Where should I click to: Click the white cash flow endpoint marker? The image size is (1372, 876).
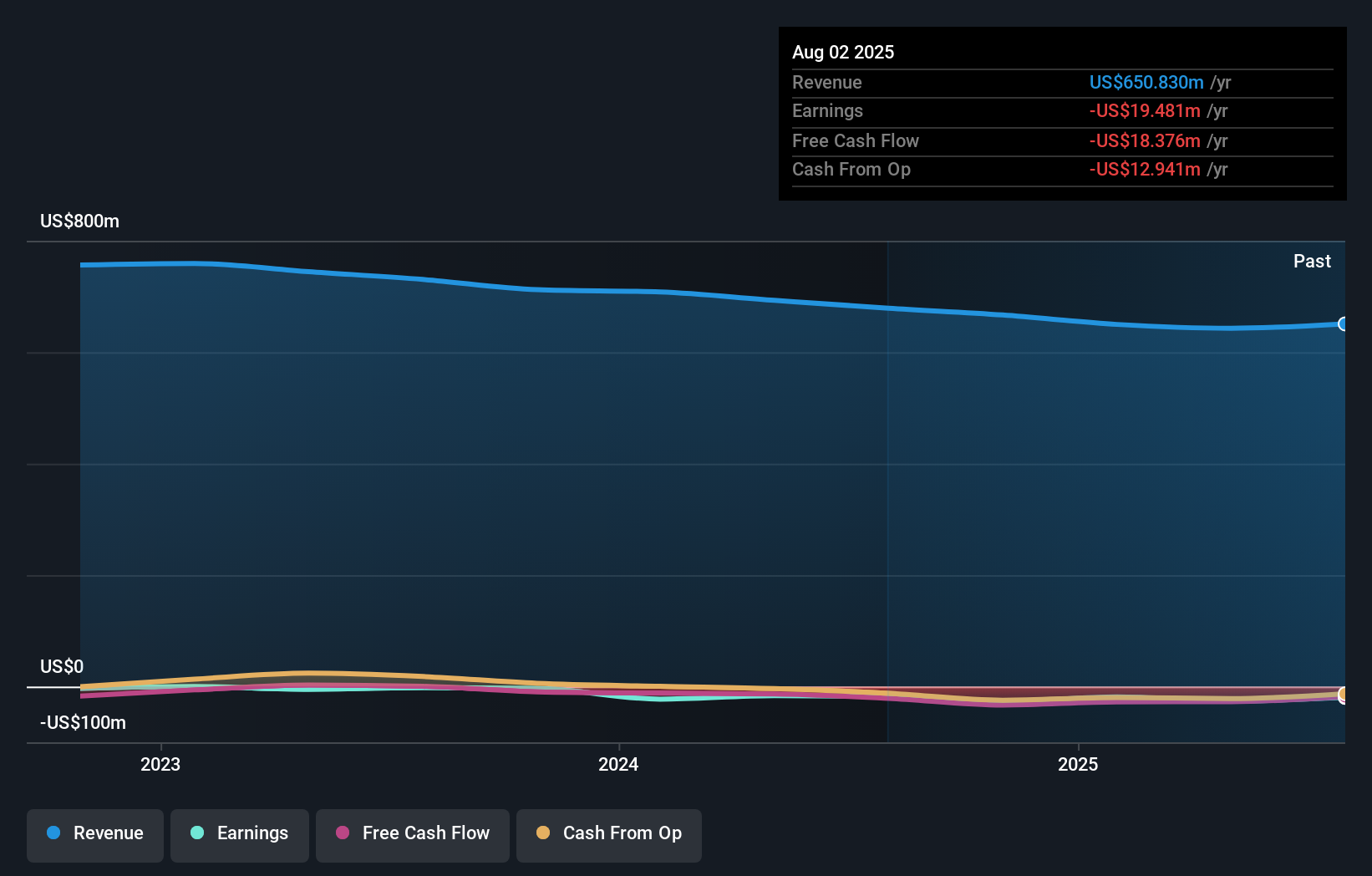[1344, 695]
